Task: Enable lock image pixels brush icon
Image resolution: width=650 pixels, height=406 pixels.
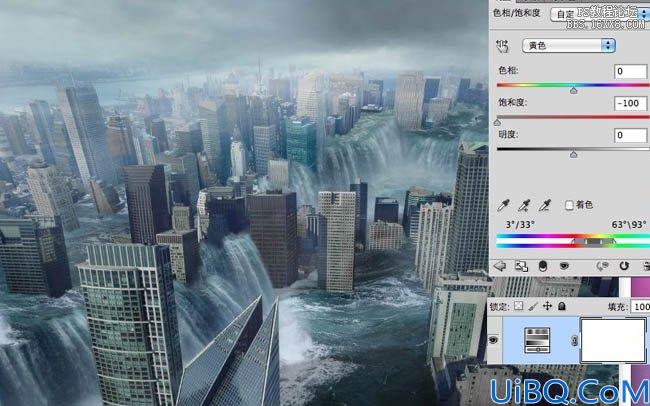Action: 533,306
